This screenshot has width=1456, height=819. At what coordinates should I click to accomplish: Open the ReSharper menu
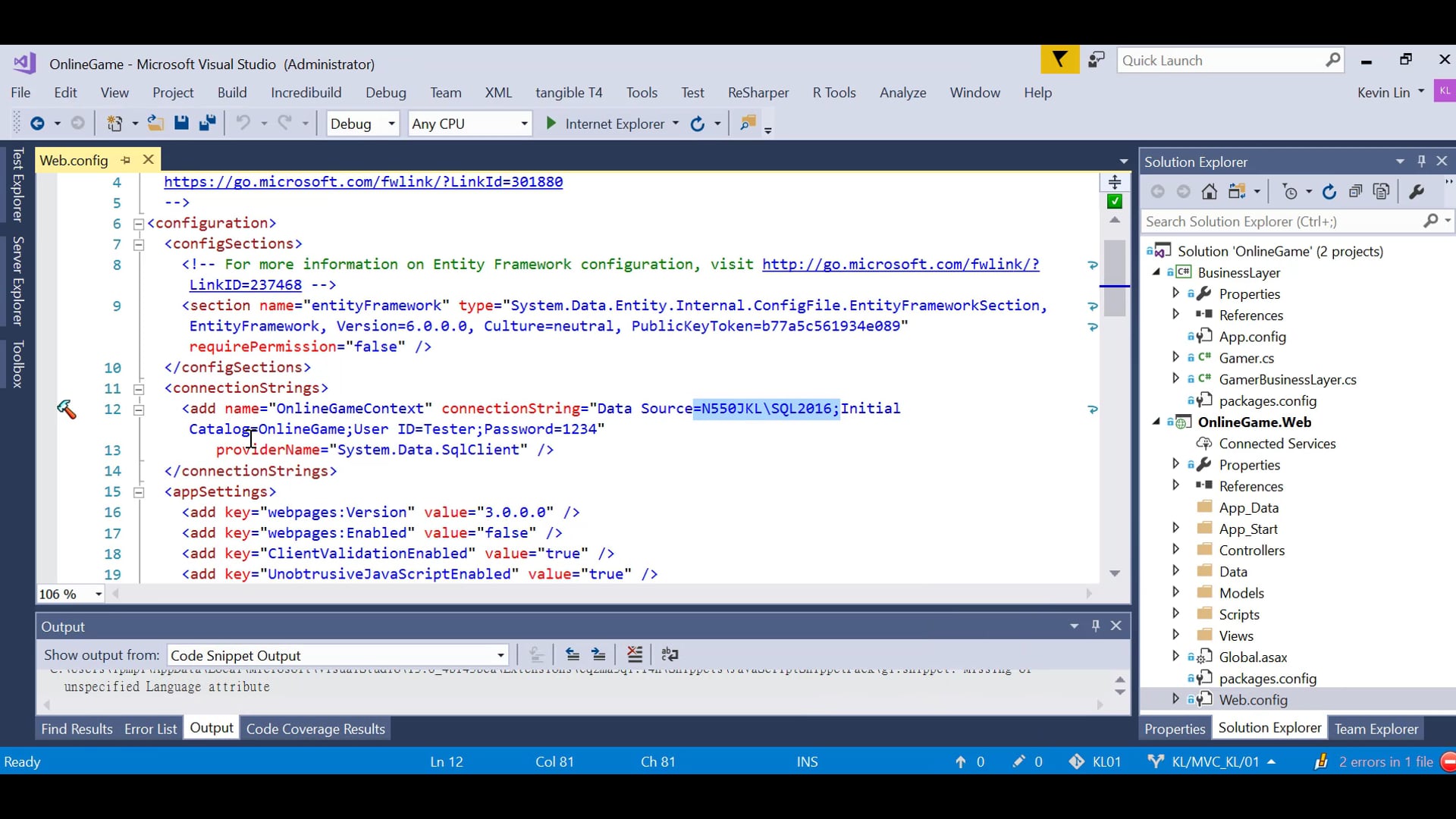click(x=758, y=92)
